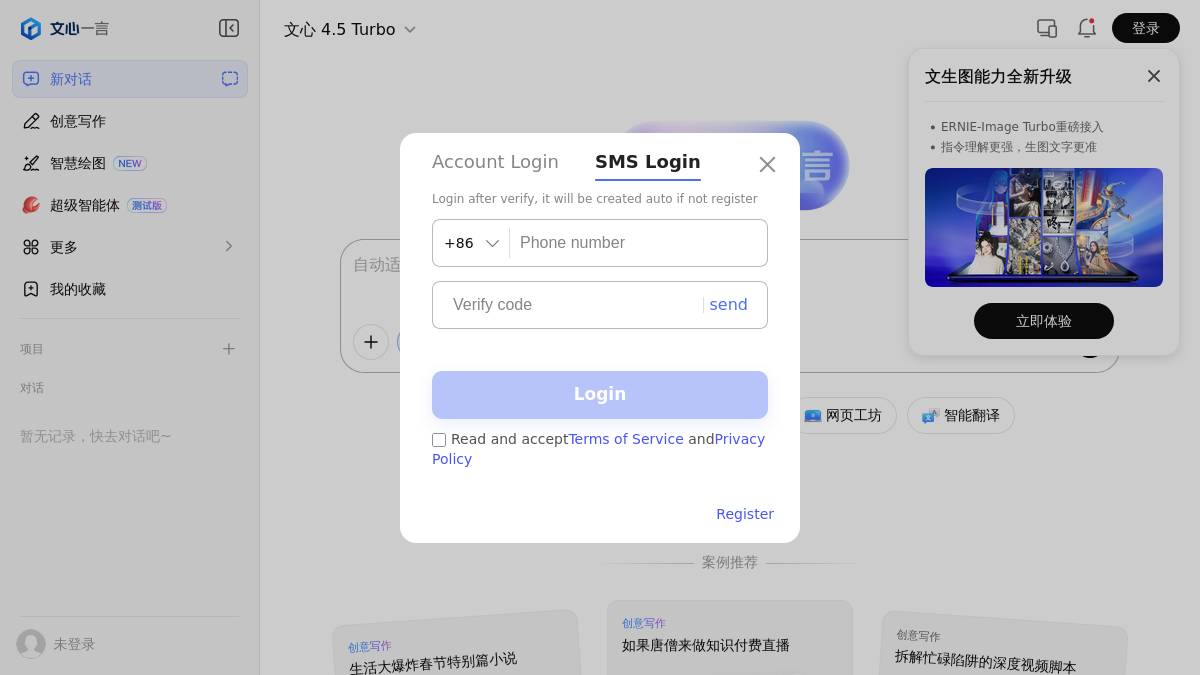
Task: Open the +86 country code dropdown
Action: tap(471, 243)
